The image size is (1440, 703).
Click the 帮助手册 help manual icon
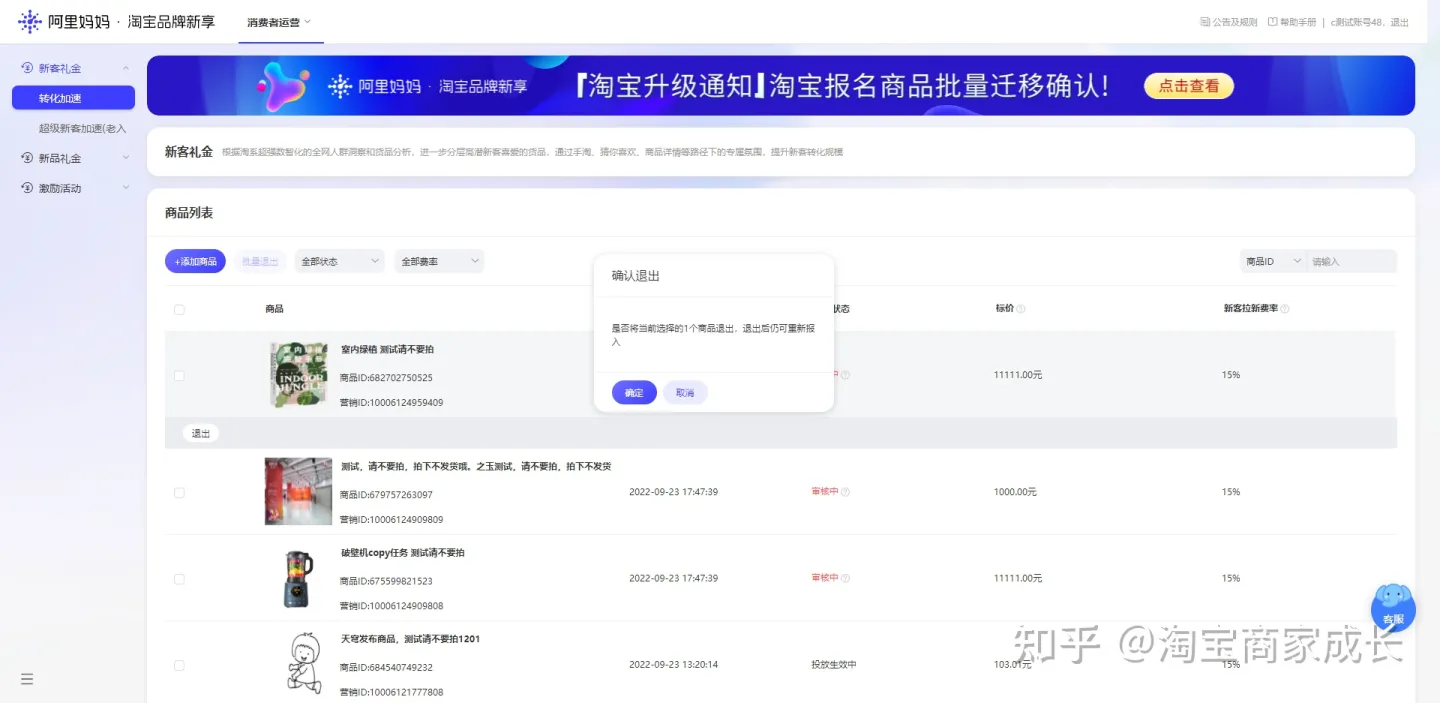pyautogui.click(x=1272, y=22)
